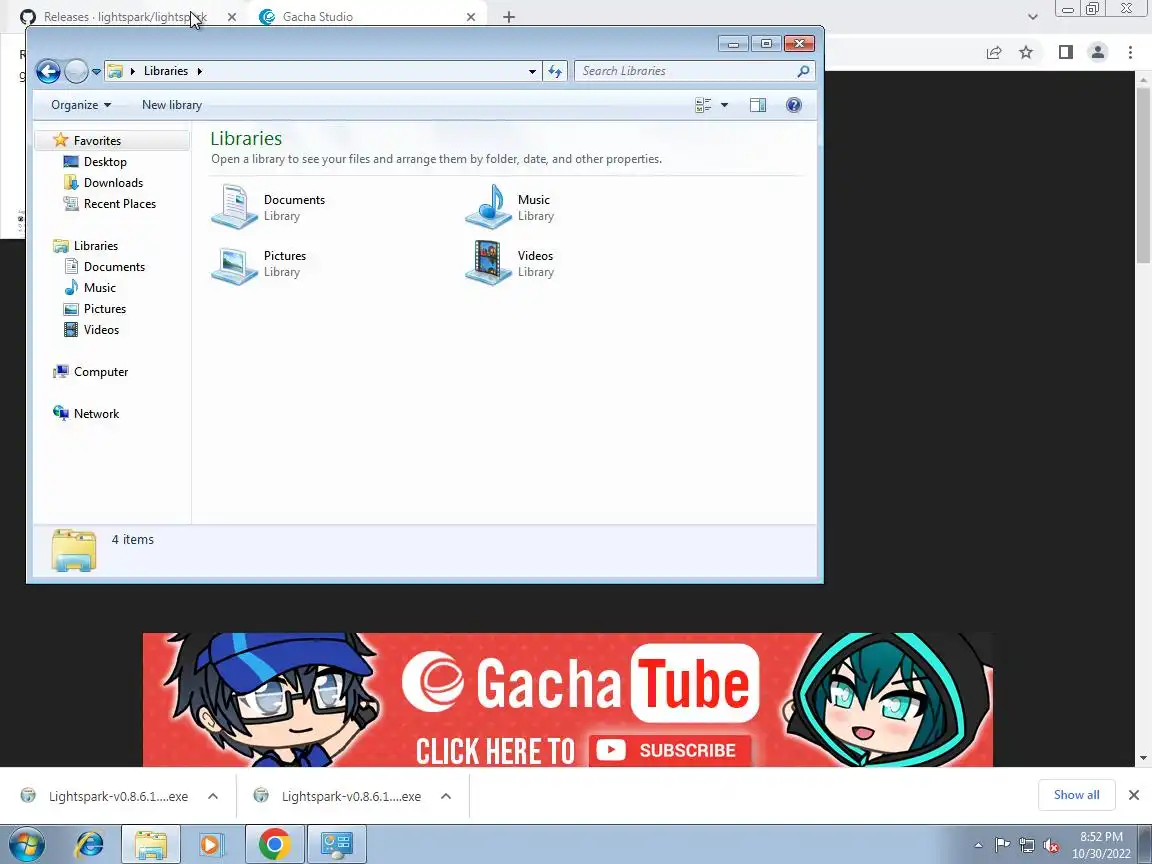Toggle Chrome side panel icon

(1065, 52)
